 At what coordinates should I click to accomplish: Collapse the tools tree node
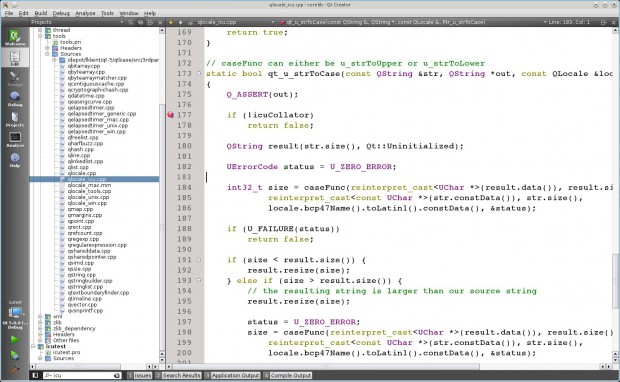[40, 36]
